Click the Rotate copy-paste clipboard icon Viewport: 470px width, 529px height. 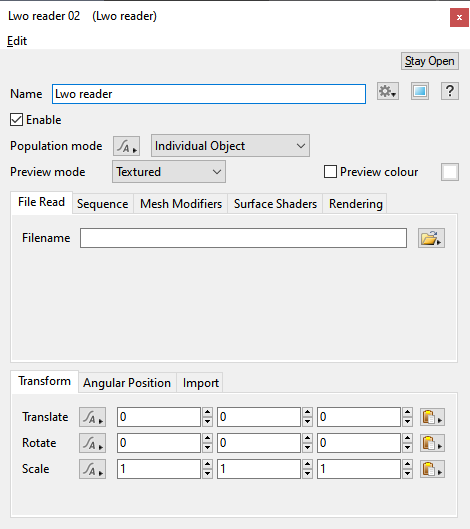432,443
